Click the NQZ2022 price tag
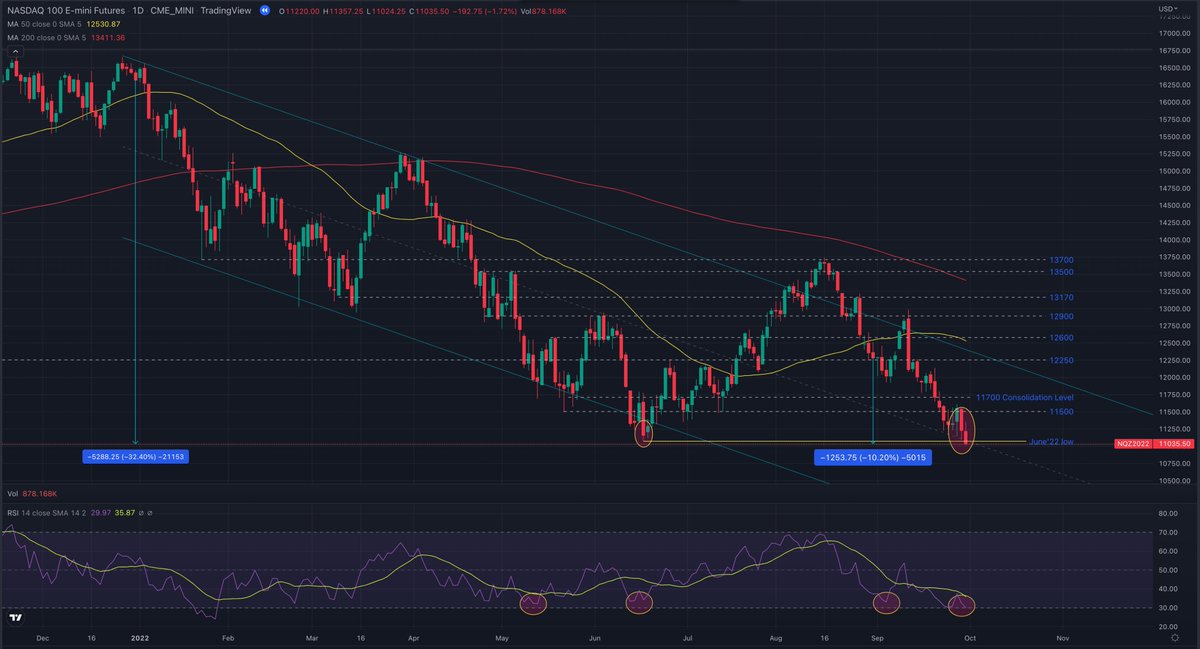The height and width of the screenshot is (649, 1200). pyautogui.click(x=1133, y=442)
